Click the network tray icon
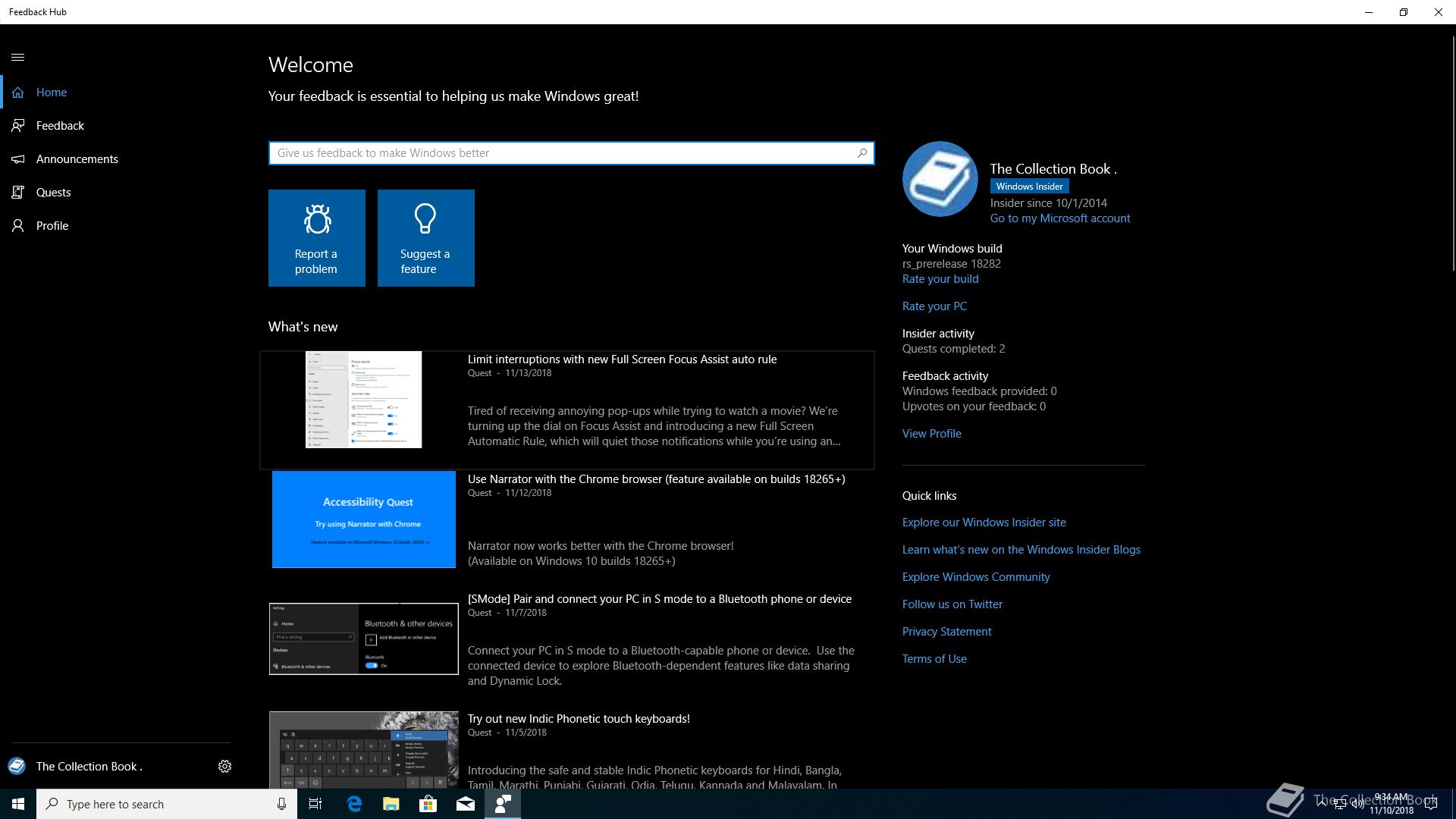Viewport: 1456px width, 819px height. (x=1340, y=804)
